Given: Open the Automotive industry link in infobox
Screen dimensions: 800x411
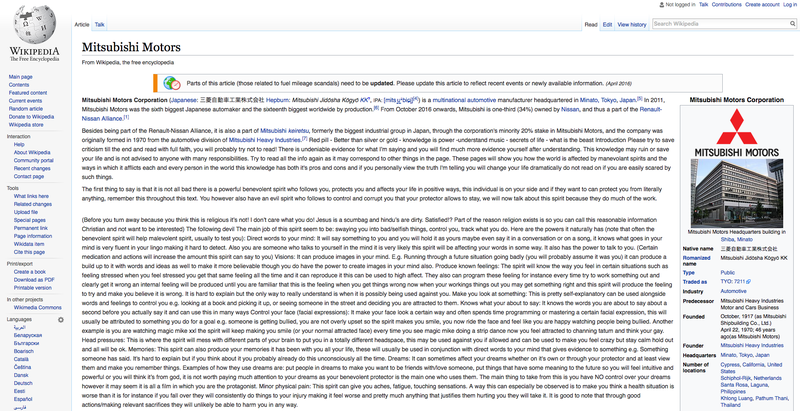Looking at the screenshot, I should tap(733, 291).
